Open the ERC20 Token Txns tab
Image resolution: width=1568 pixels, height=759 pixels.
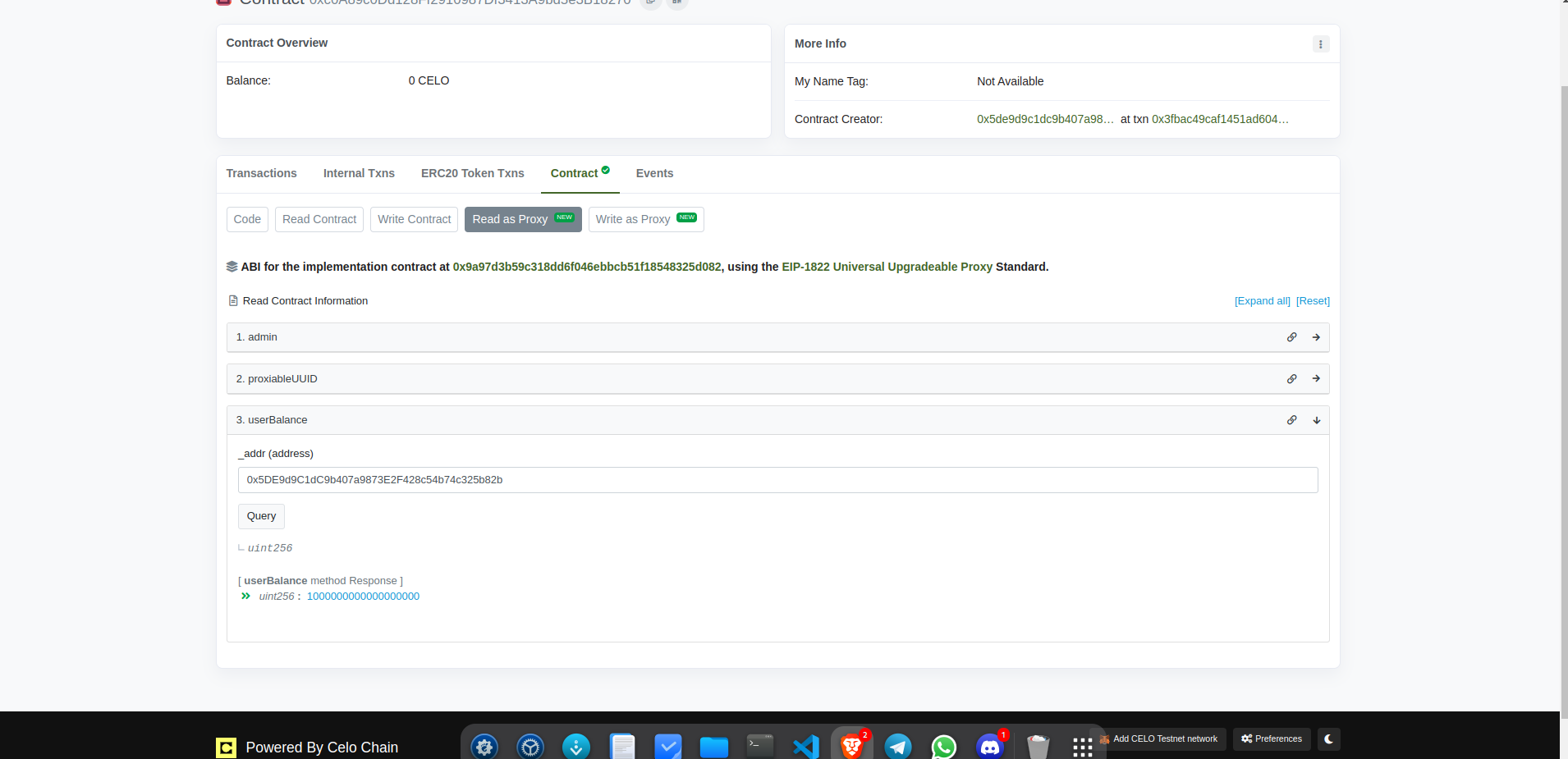(472, 173)
